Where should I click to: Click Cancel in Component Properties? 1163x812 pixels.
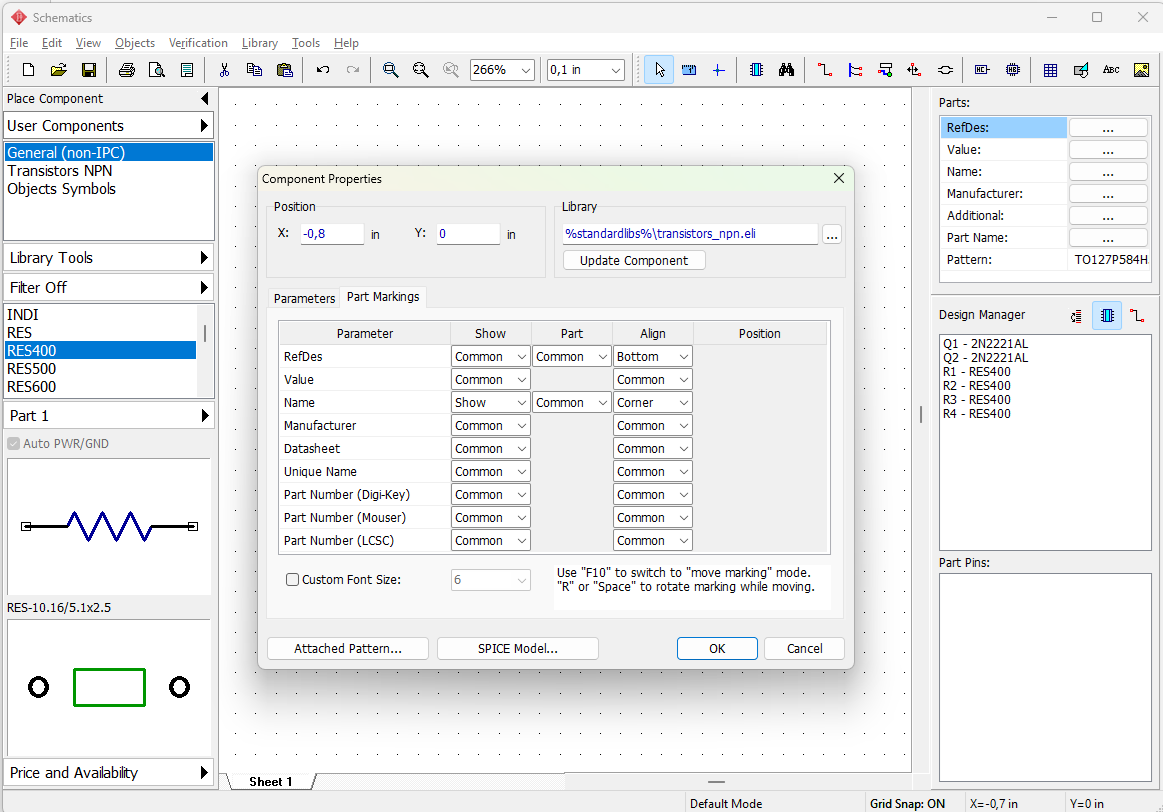pos(804,648)
